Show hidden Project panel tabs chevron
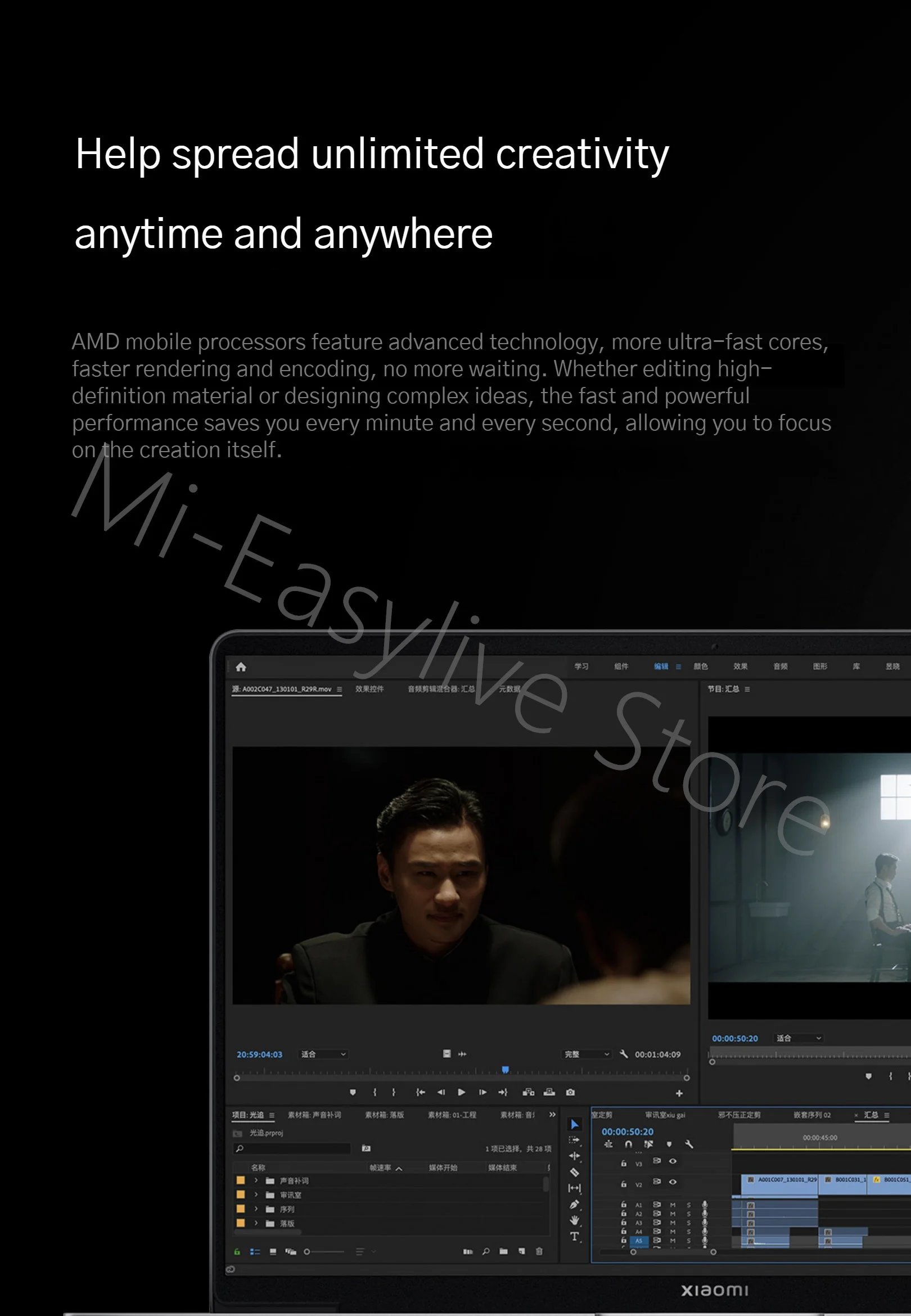 pyautogui.click(x=552, y=1115)
